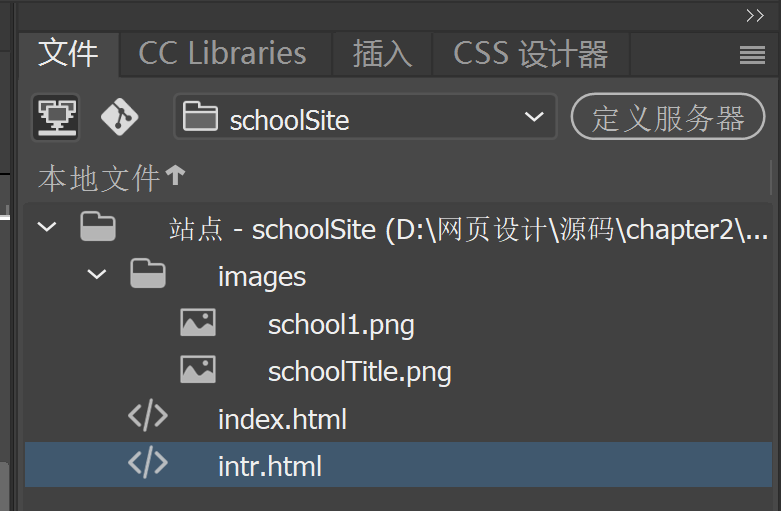Viewport: 781px width, 511px height.
Task: Click the schoolTitle.png image file icon
Action: click(x=198, y=371)
